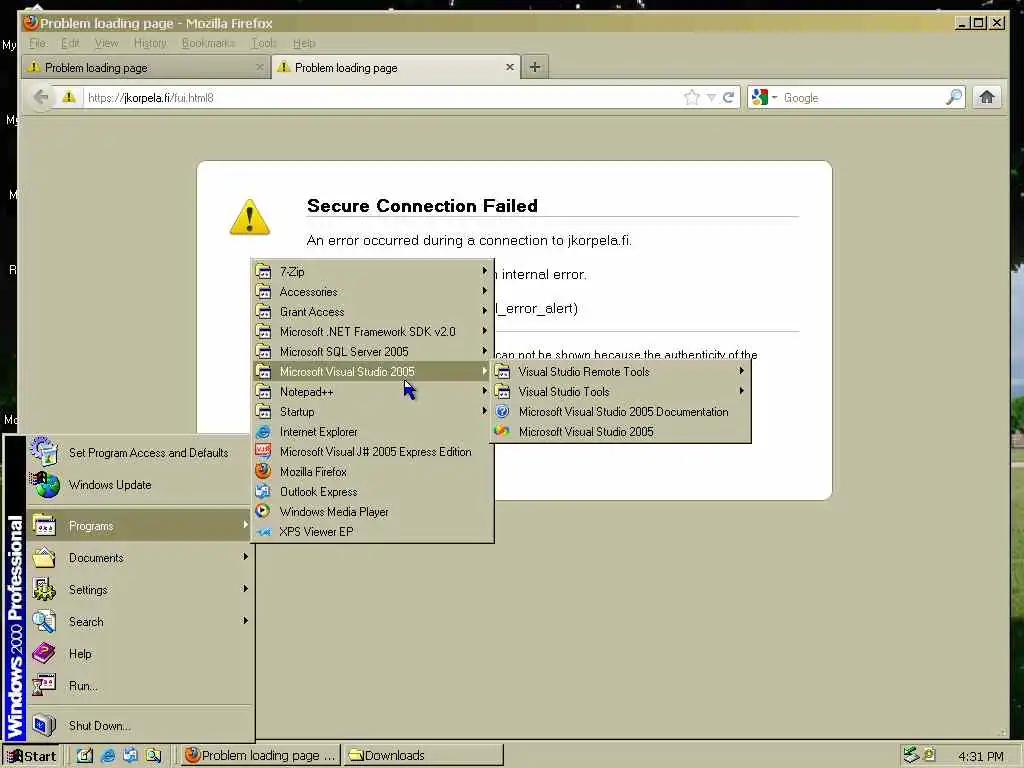The width and height of the screenshot is (1024, 768).
Task: Open a new tab with plus button
Action: [534, 67]
